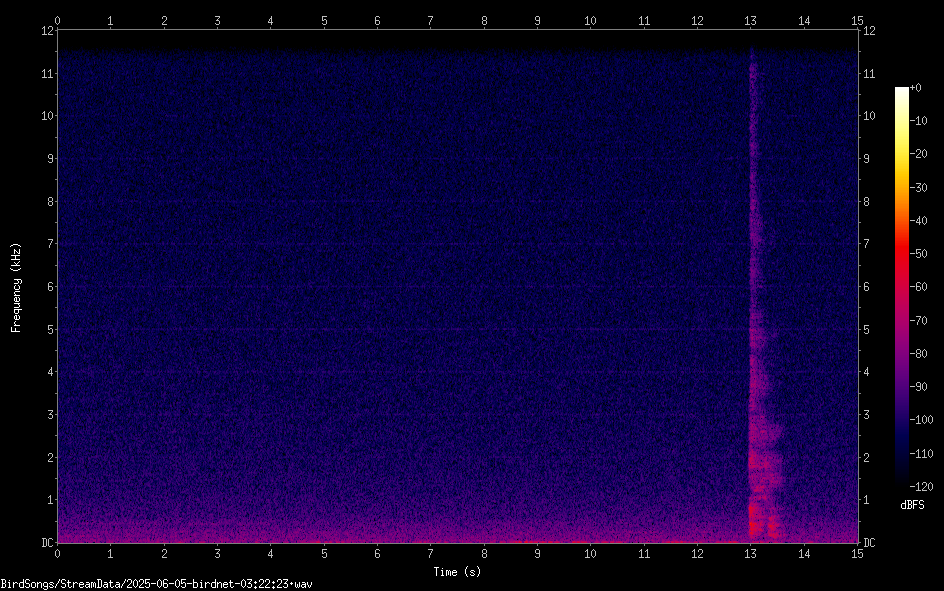
Task: Click the "10" tick on the bottom time axis
Action: point(591,554)
